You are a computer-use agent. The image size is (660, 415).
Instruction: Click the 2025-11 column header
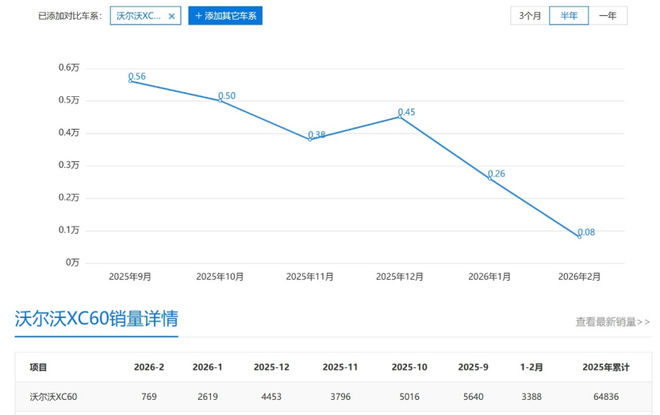point(340,367)
